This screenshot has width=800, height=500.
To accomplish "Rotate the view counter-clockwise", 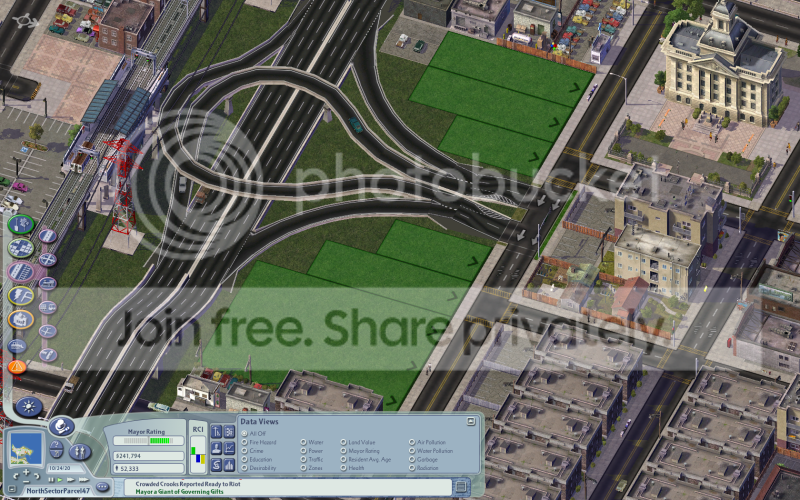I will coord(16,477).
